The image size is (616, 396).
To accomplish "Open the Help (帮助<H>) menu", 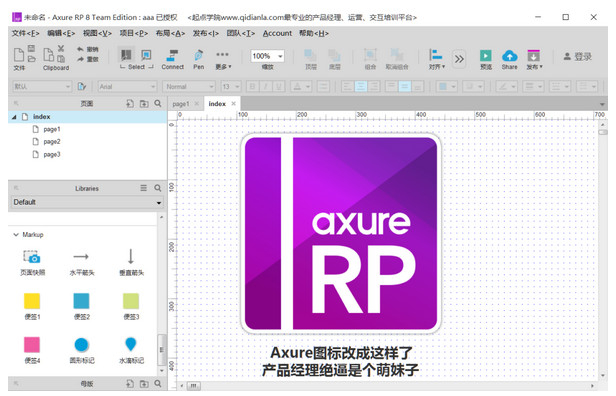I will (314, 33).
